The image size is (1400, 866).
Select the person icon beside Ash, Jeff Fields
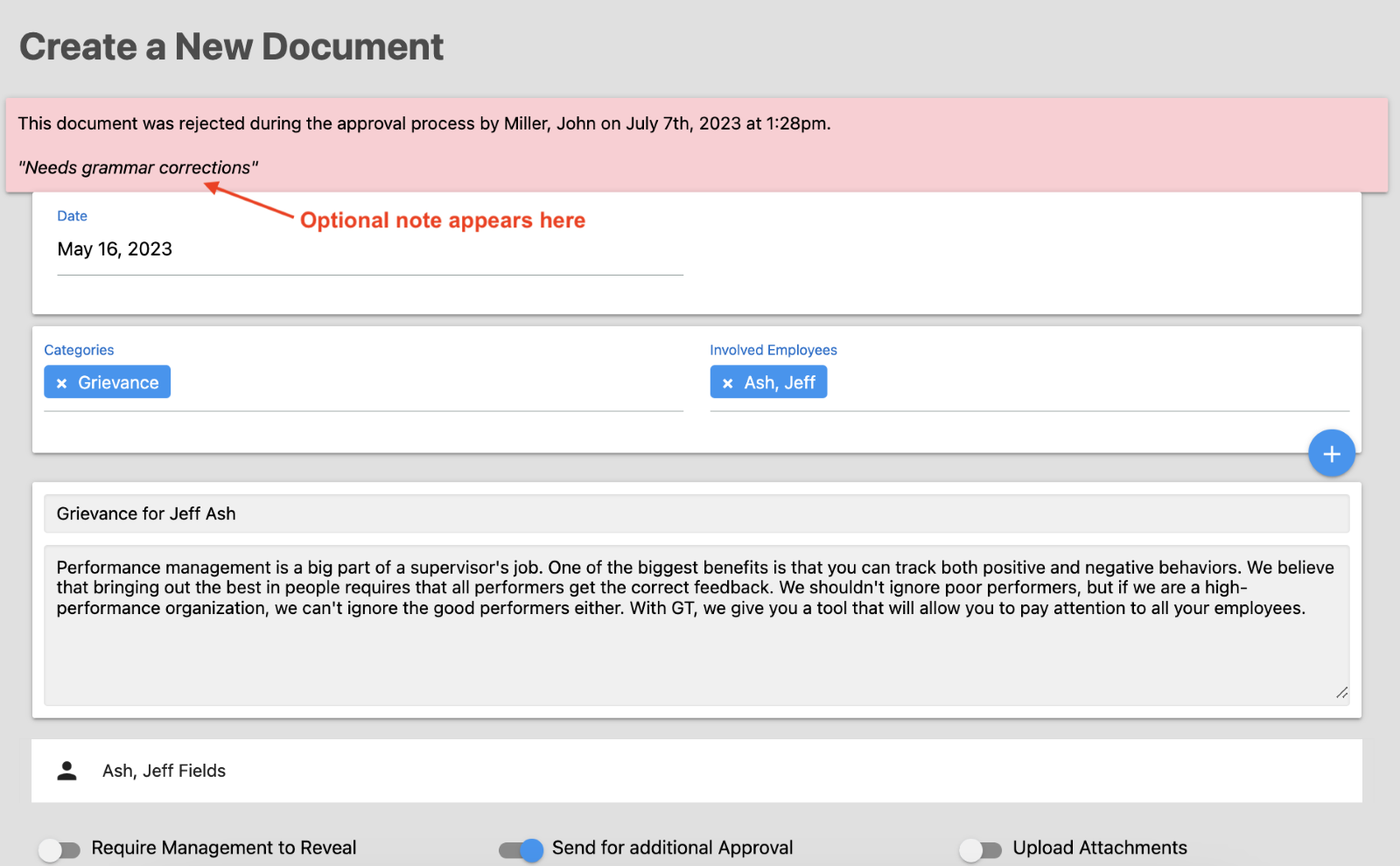pos(66,770)
